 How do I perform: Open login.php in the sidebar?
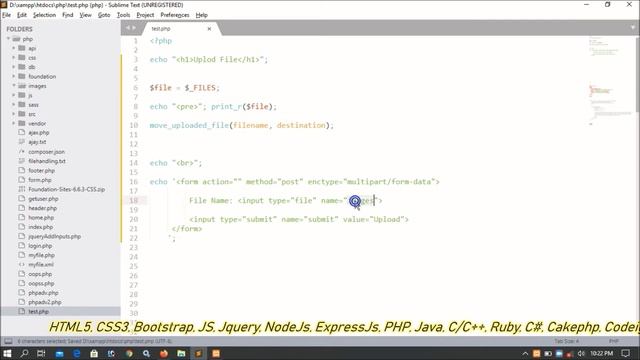pyautogui.click(x=40, y=246)
